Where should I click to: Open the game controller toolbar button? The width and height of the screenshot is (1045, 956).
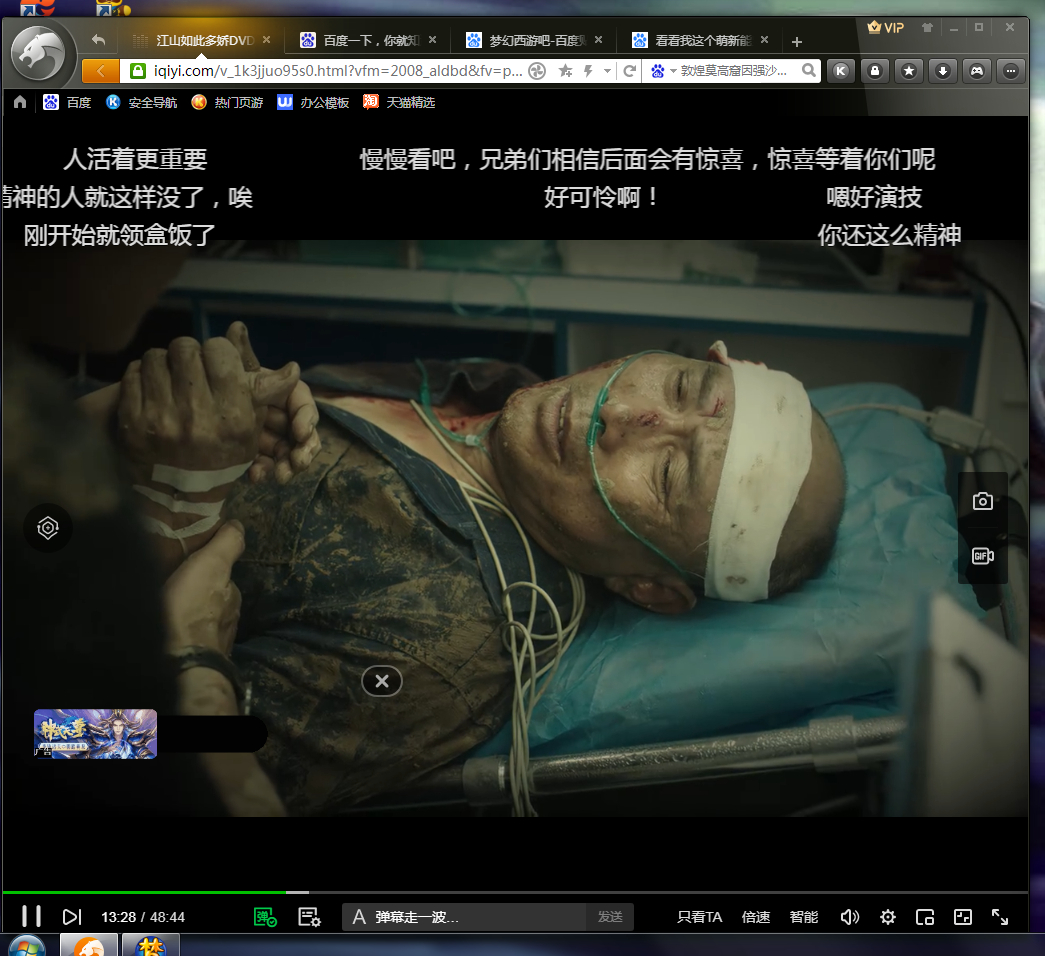click(976, 71)
